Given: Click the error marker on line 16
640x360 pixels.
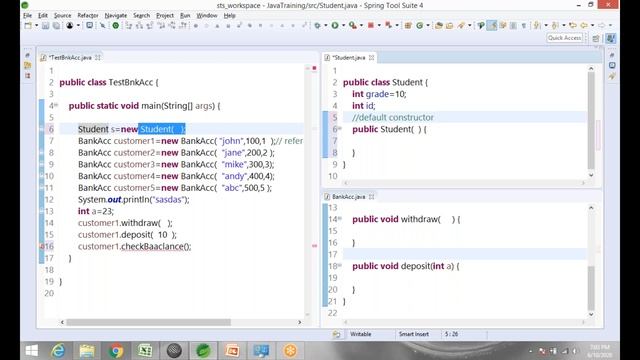Looking at the screenshot, I should coord(42,246).
